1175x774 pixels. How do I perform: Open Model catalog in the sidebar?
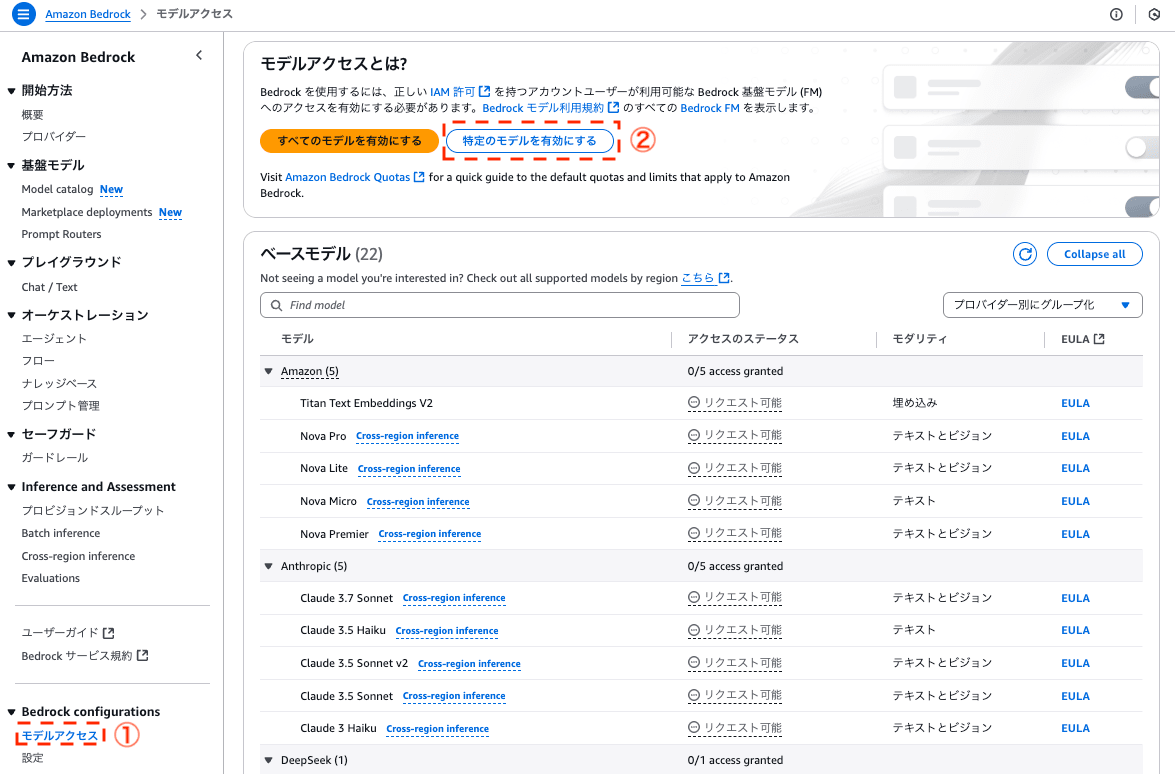point(57,189)
